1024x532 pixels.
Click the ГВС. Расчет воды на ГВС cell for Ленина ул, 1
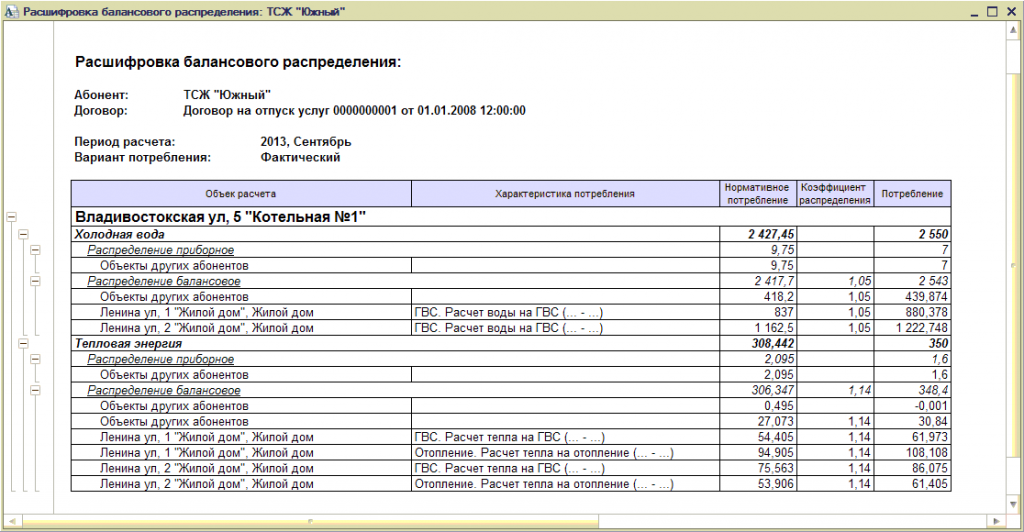pyautogui.click(x=565, y=313)
